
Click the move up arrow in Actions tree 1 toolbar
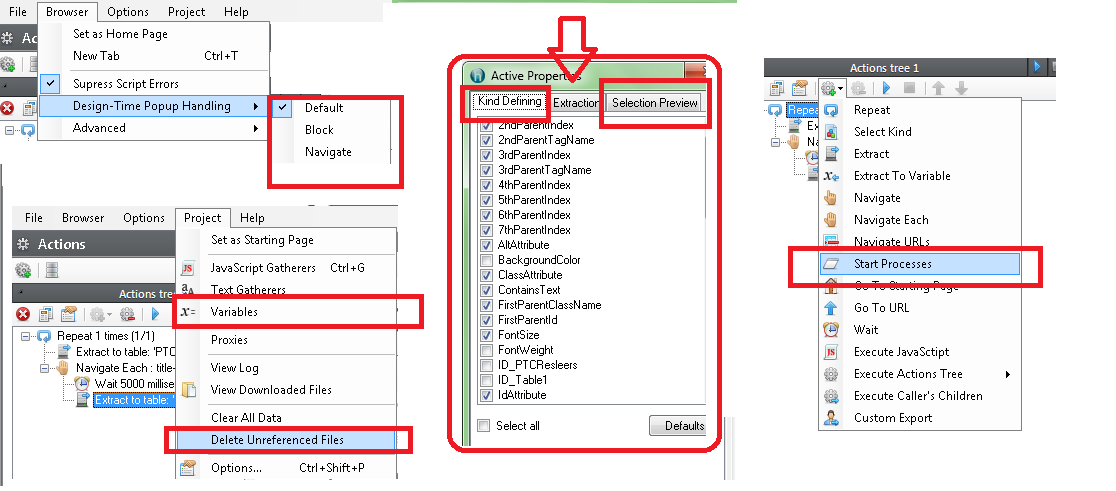(x=938, y=88)
